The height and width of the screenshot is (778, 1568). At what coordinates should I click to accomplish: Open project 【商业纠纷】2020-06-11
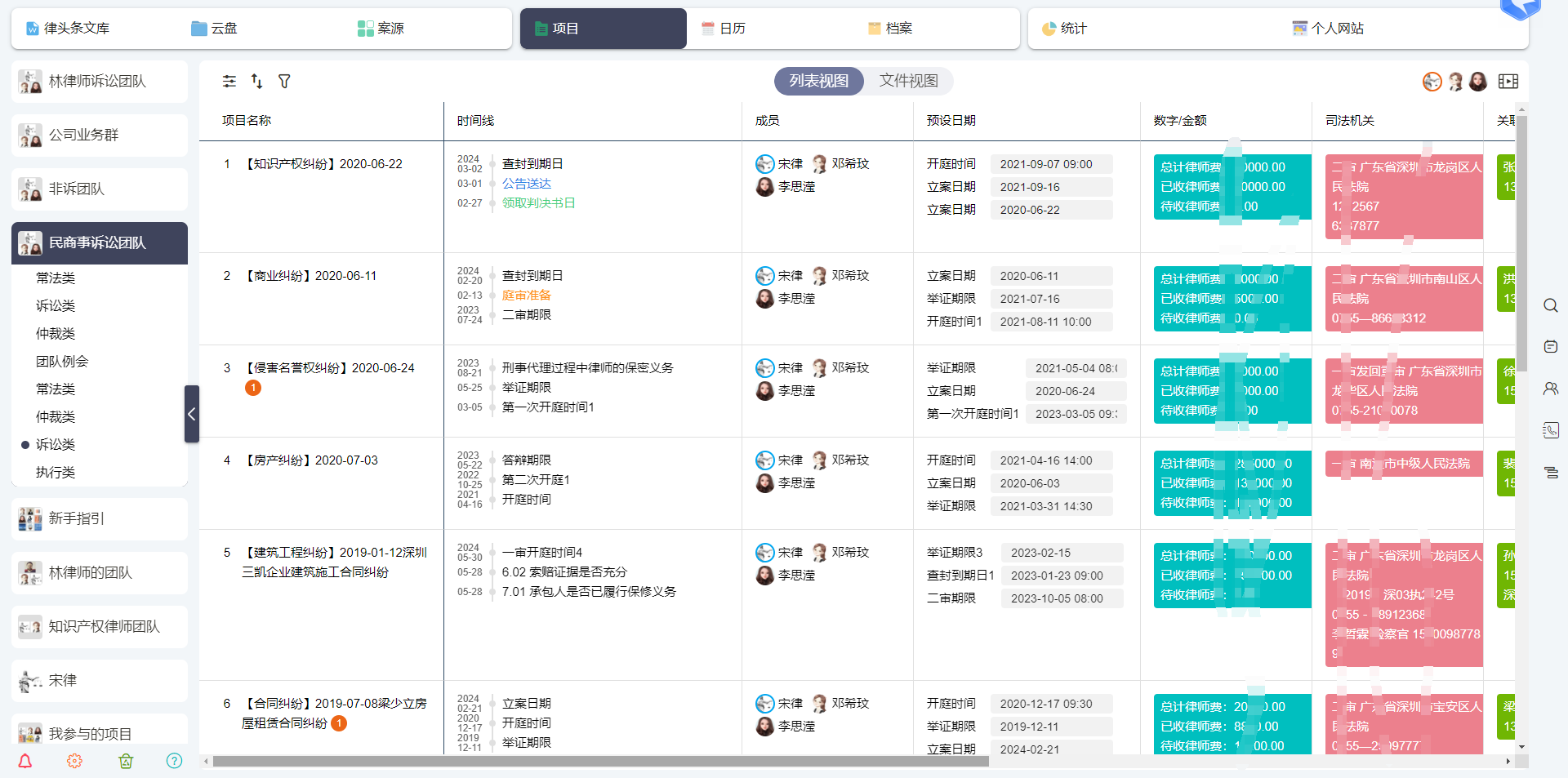[310, 276]
